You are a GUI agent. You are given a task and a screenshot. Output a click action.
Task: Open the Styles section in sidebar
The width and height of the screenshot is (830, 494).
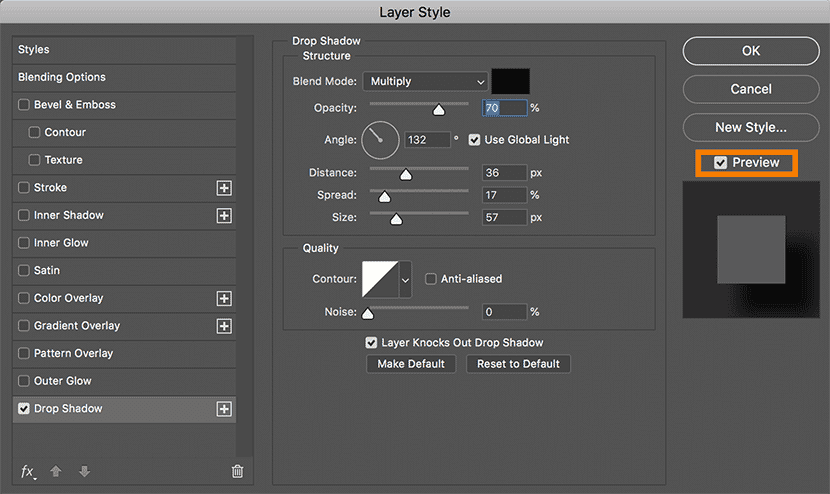tap(34, 49)
